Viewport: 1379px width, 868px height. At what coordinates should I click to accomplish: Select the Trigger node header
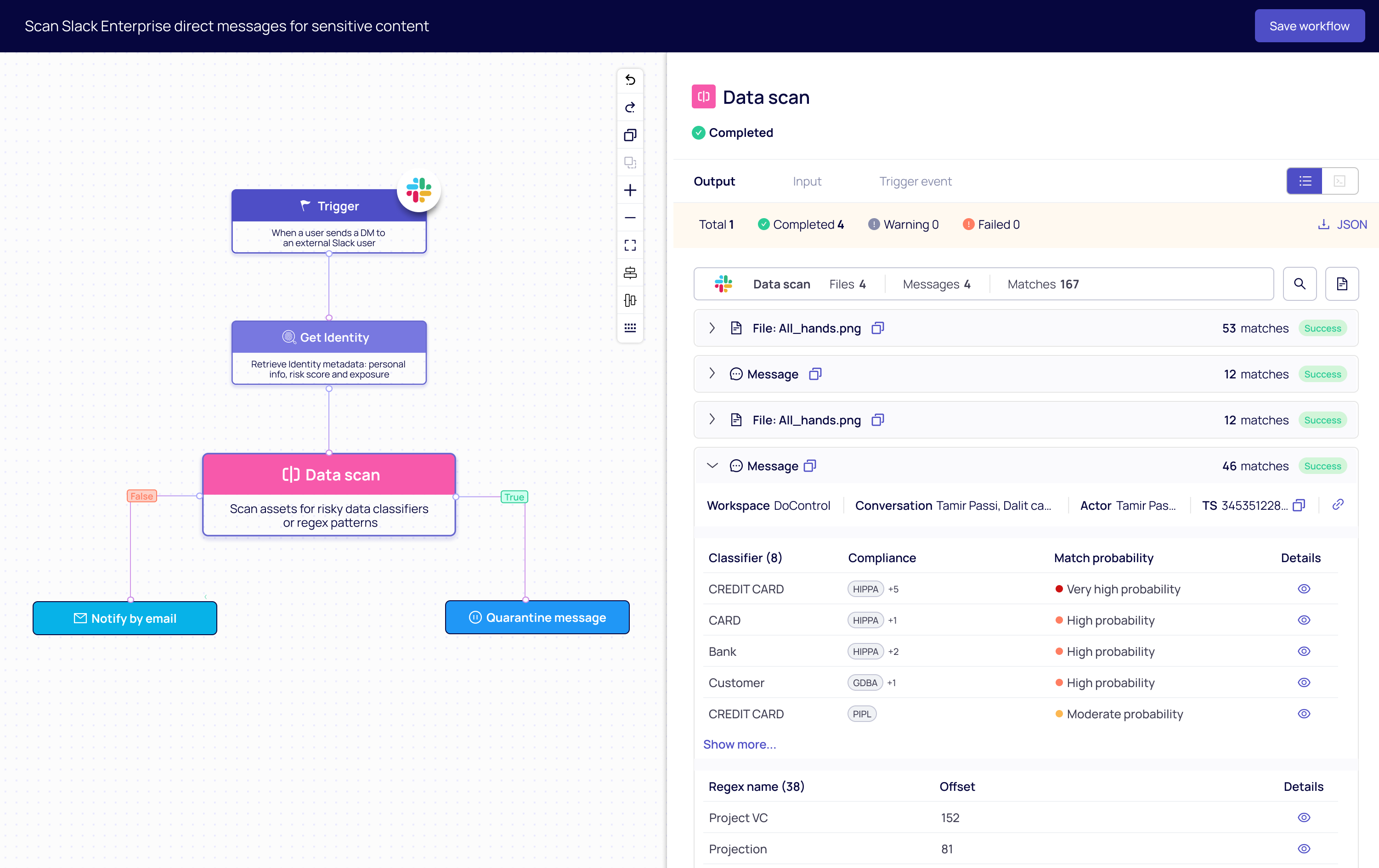tap(329, 206)
